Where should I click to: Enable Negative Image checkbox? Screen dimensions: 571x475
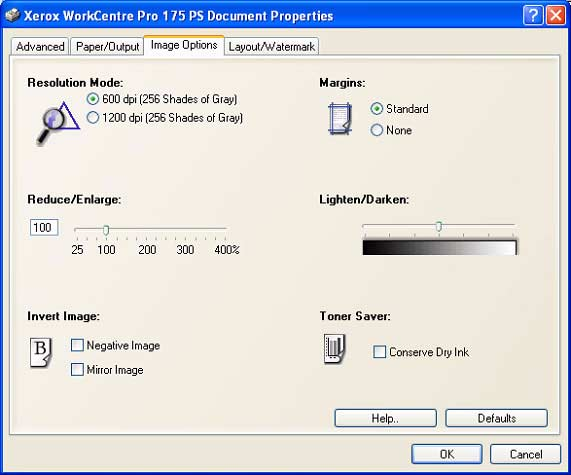(x=77, y=345)
